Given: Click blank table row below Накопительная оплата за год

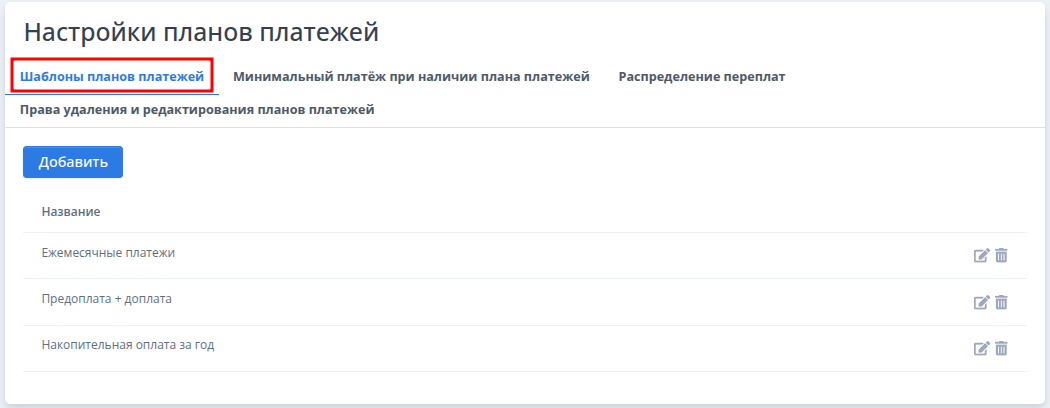Looking at the screenshot, I should [x=500, y=385].
